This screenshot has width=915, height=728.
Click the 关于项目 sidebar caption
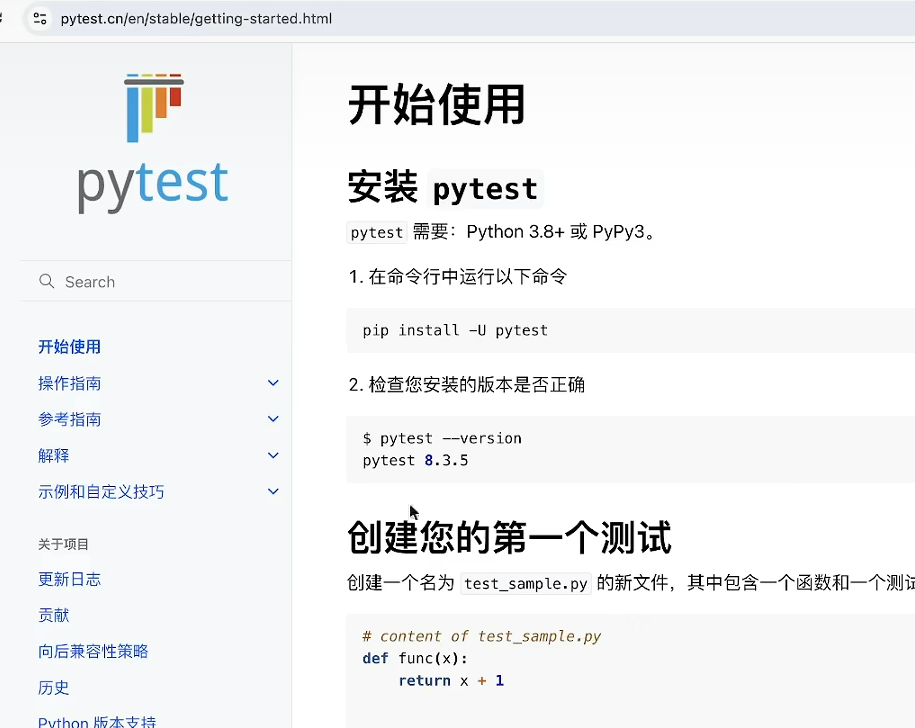coord(63,544)
